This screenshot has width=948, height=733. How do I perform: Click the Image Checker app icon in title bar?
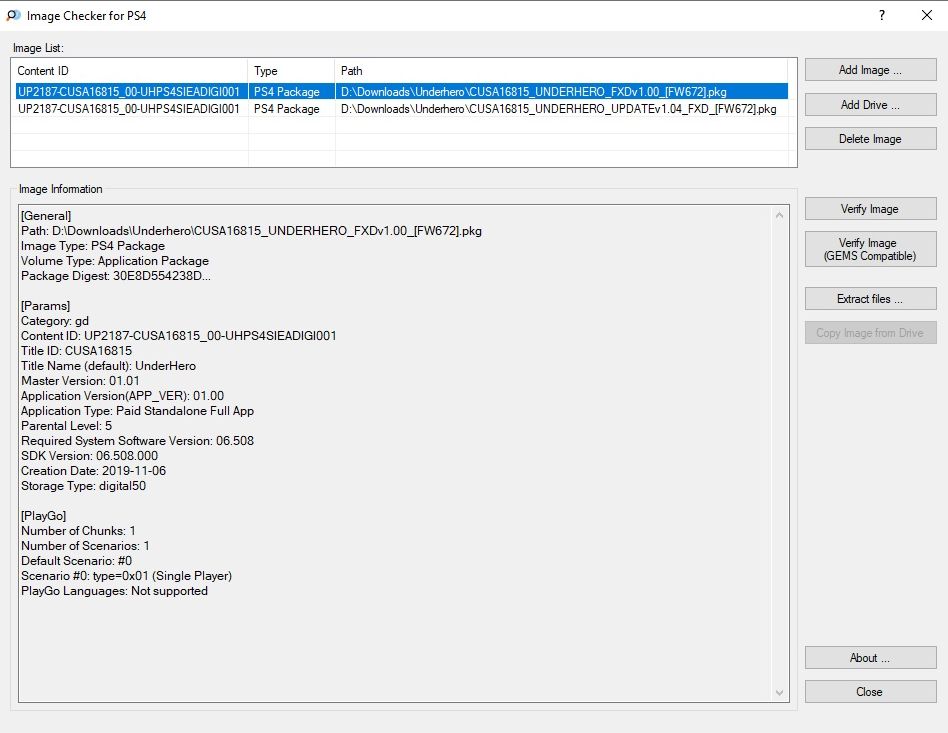12,16
